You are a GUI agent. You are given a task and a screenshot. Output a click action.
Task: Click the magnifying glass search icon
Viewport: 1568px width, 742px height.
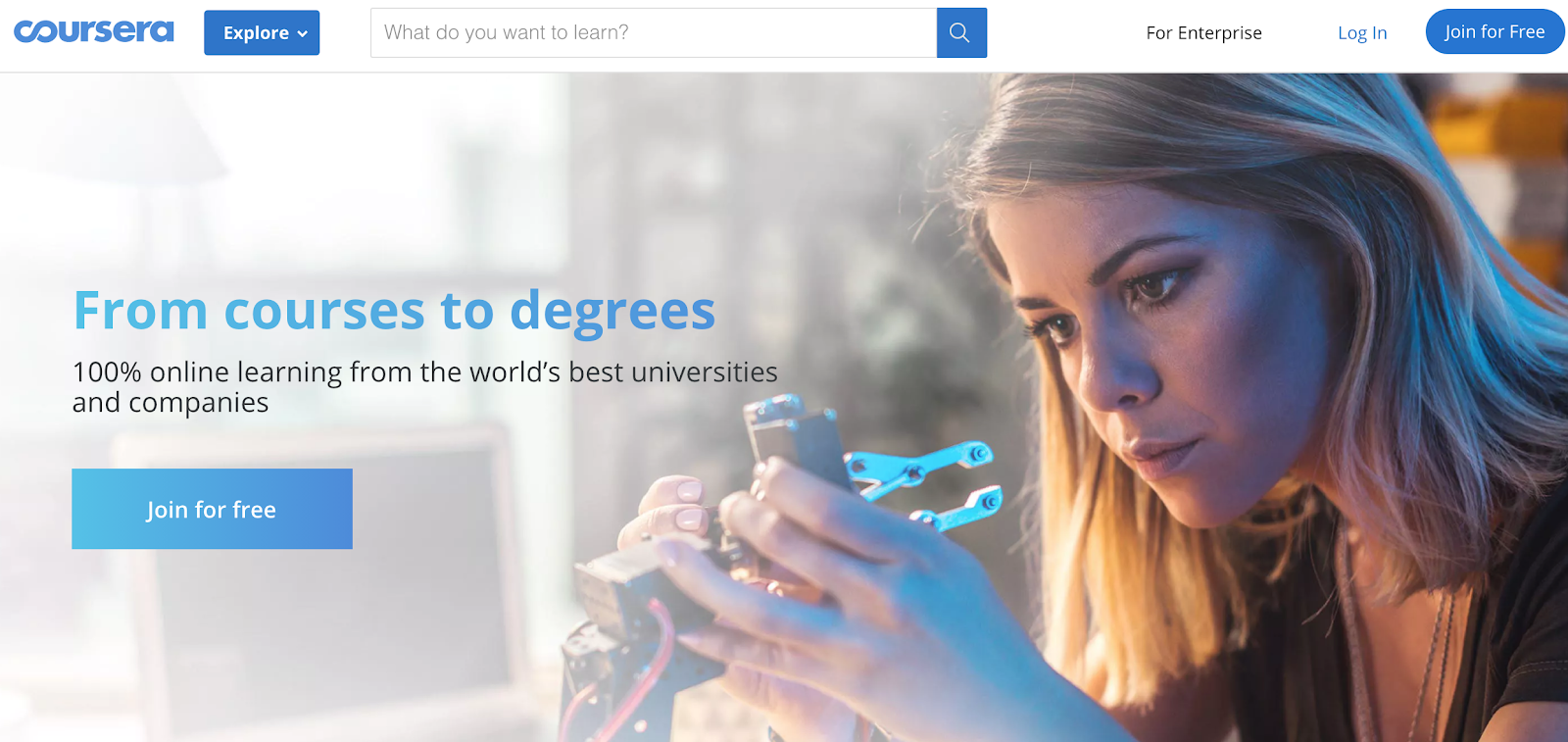pyautogui.click(x=960, y=32)
